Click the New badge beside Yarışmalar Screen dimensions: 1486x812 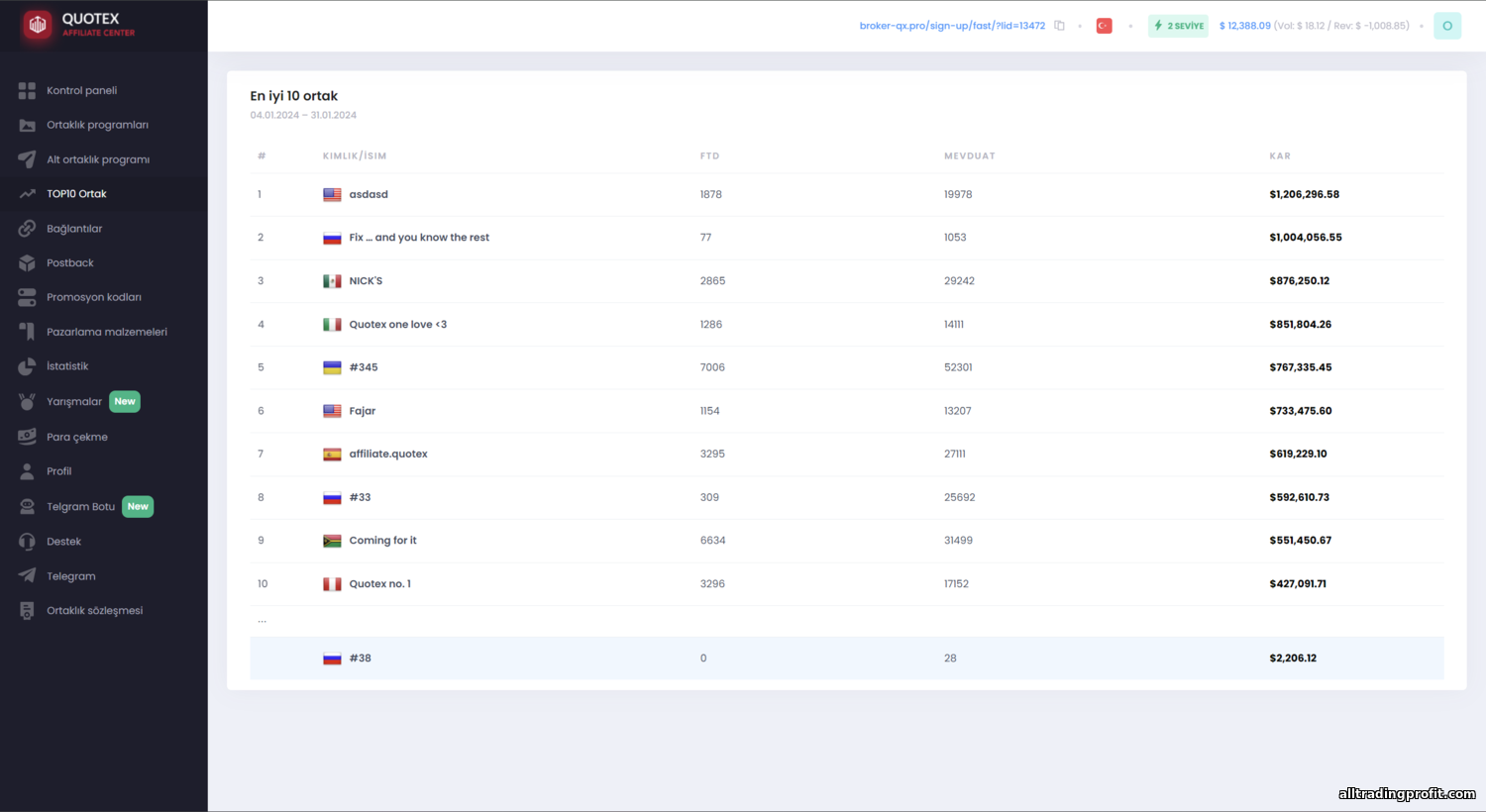tap(125, 401)
